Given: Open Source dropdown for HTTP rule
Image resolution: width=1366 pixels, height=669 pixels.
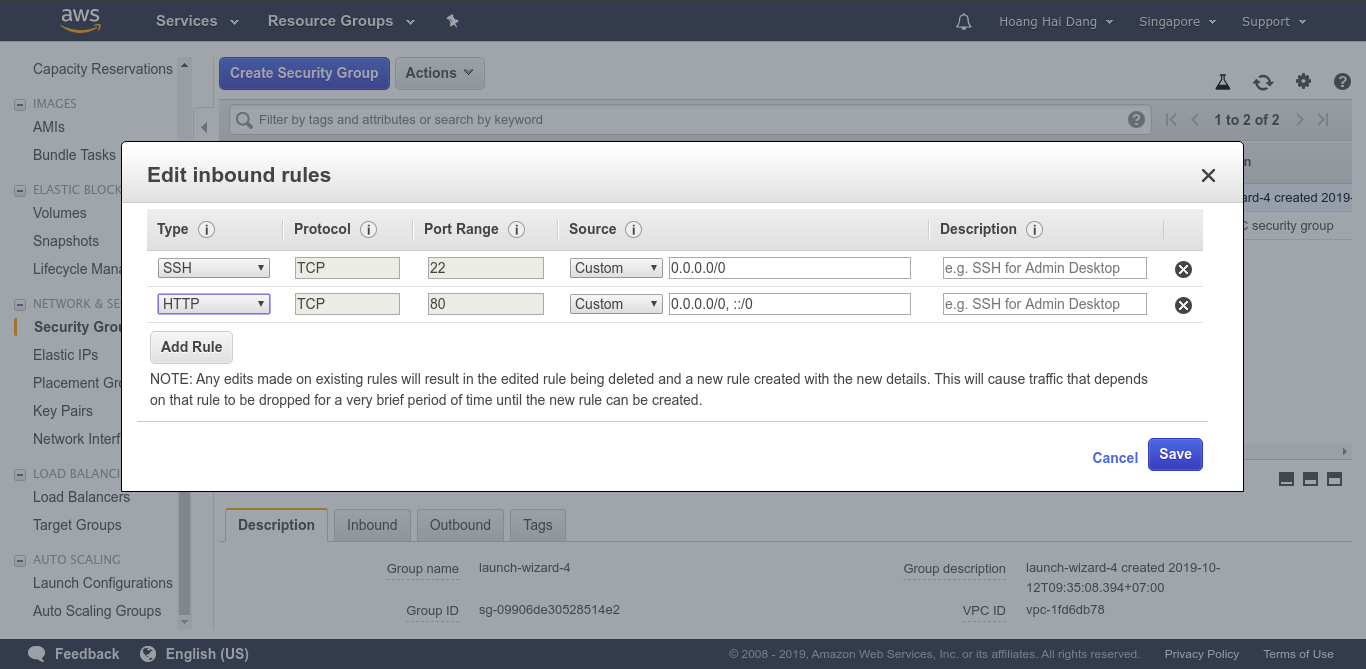Looking at the screenshot, I should click(x=616, y=304).
